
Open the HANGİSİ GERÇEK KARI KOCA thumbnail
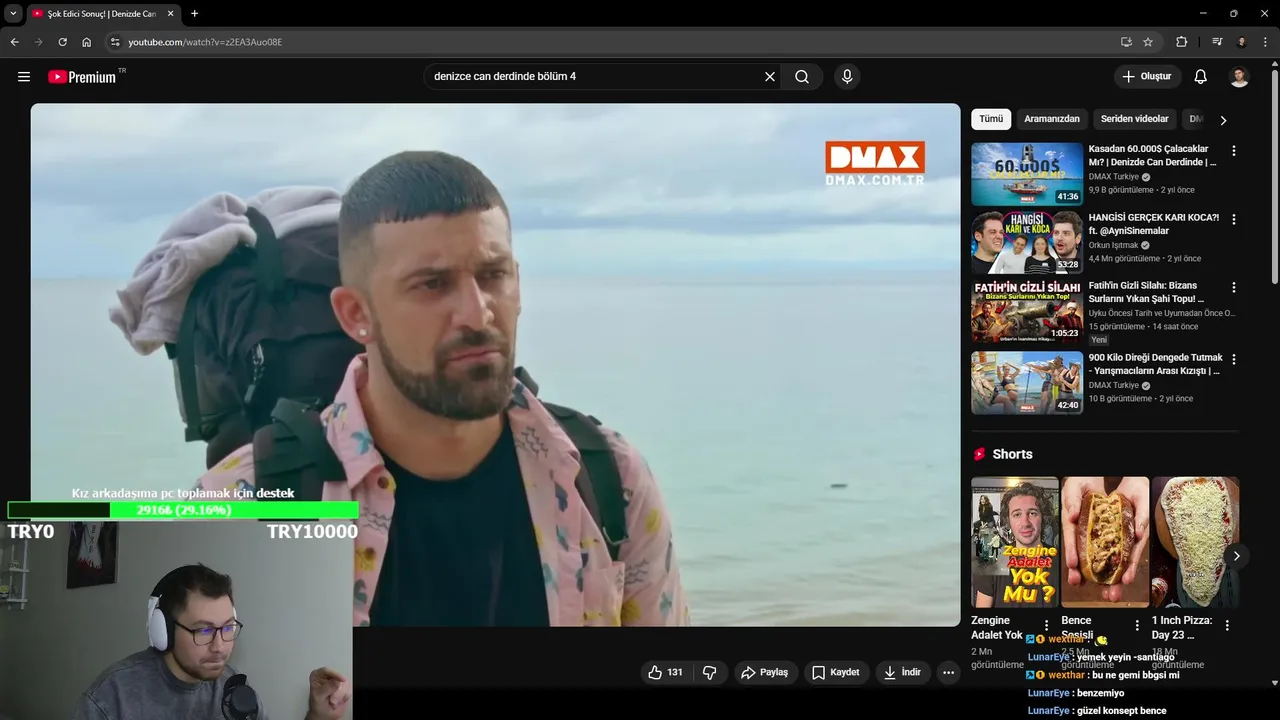coord(1027,242)
